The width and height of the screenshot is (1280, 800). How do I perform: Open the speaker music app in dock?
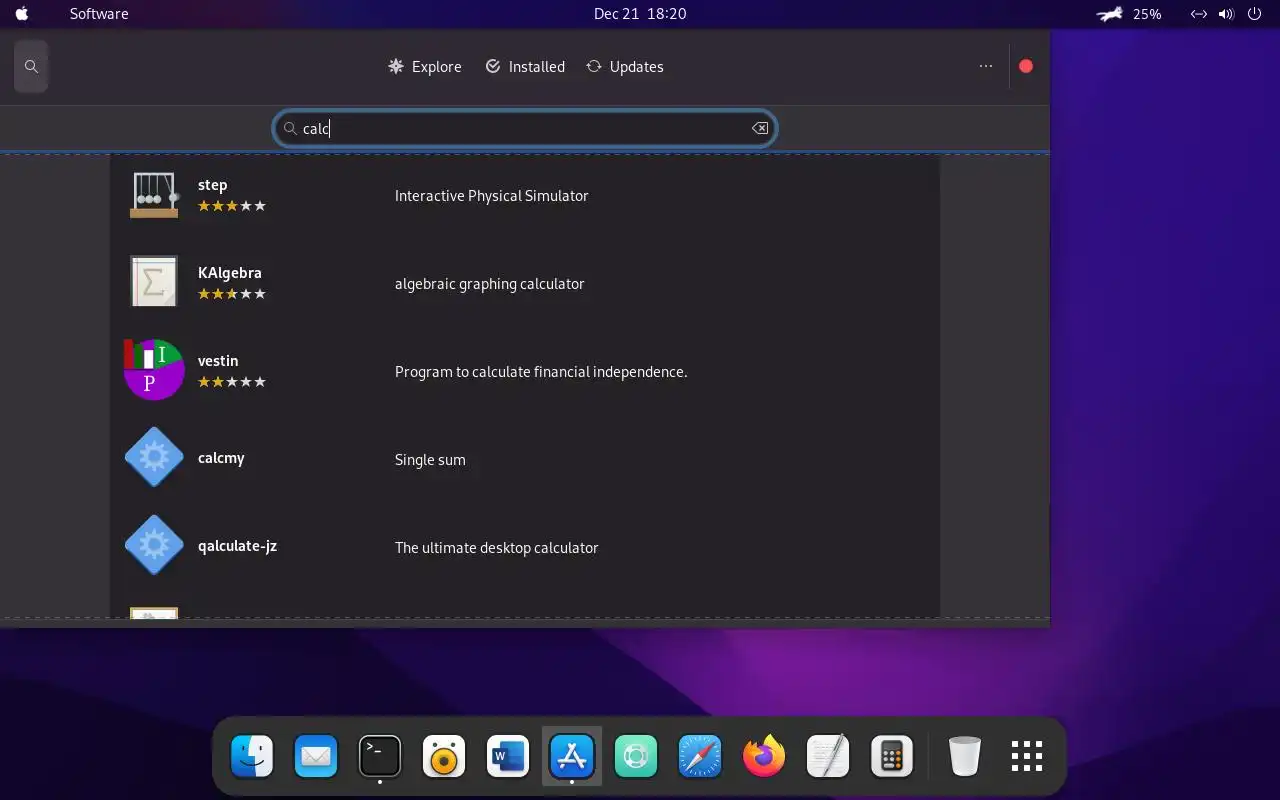pyautogui.click(x=444, y=756)
